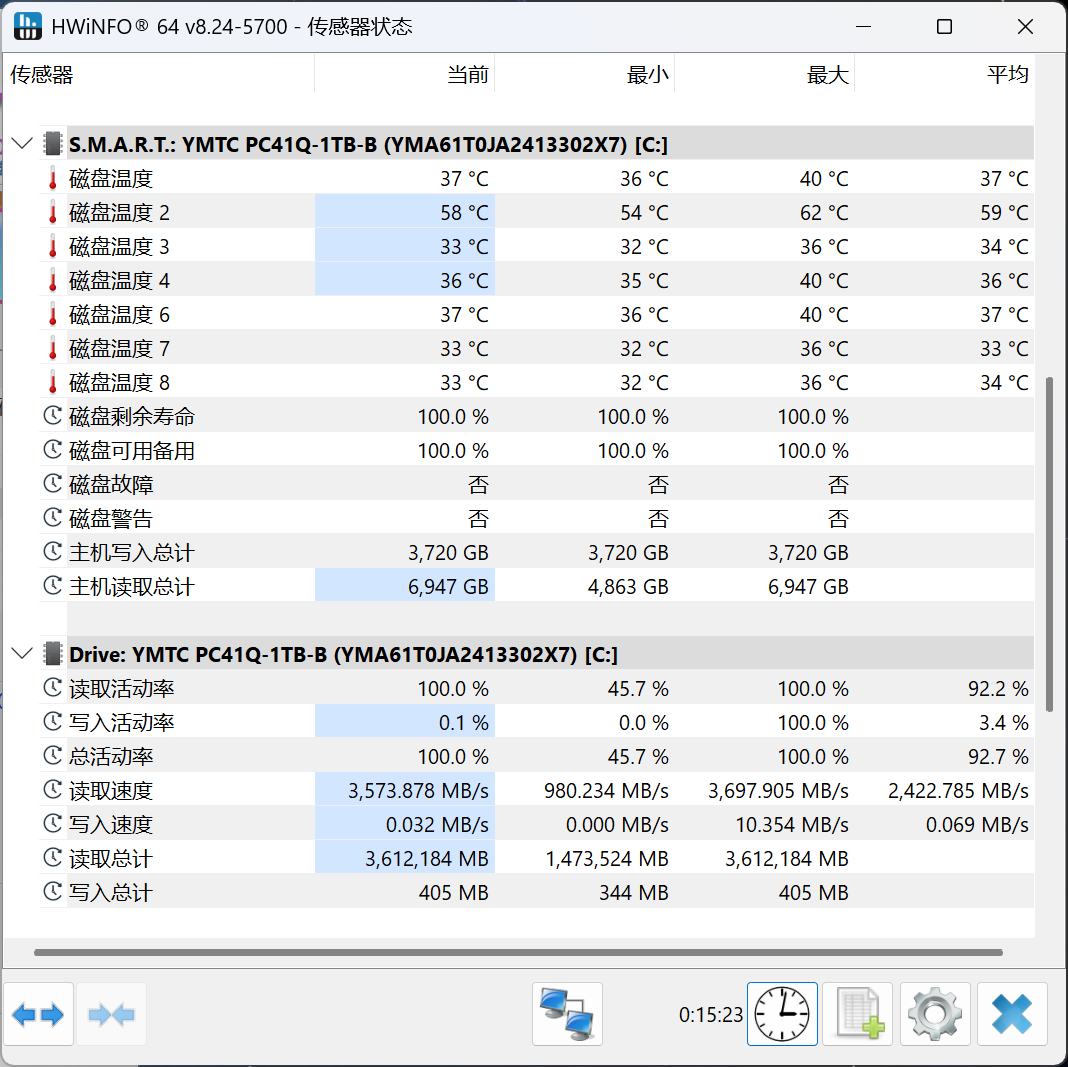Click the expand columns blue arrows button
Viewport: 1068px width, 1067px height.
38,1015
